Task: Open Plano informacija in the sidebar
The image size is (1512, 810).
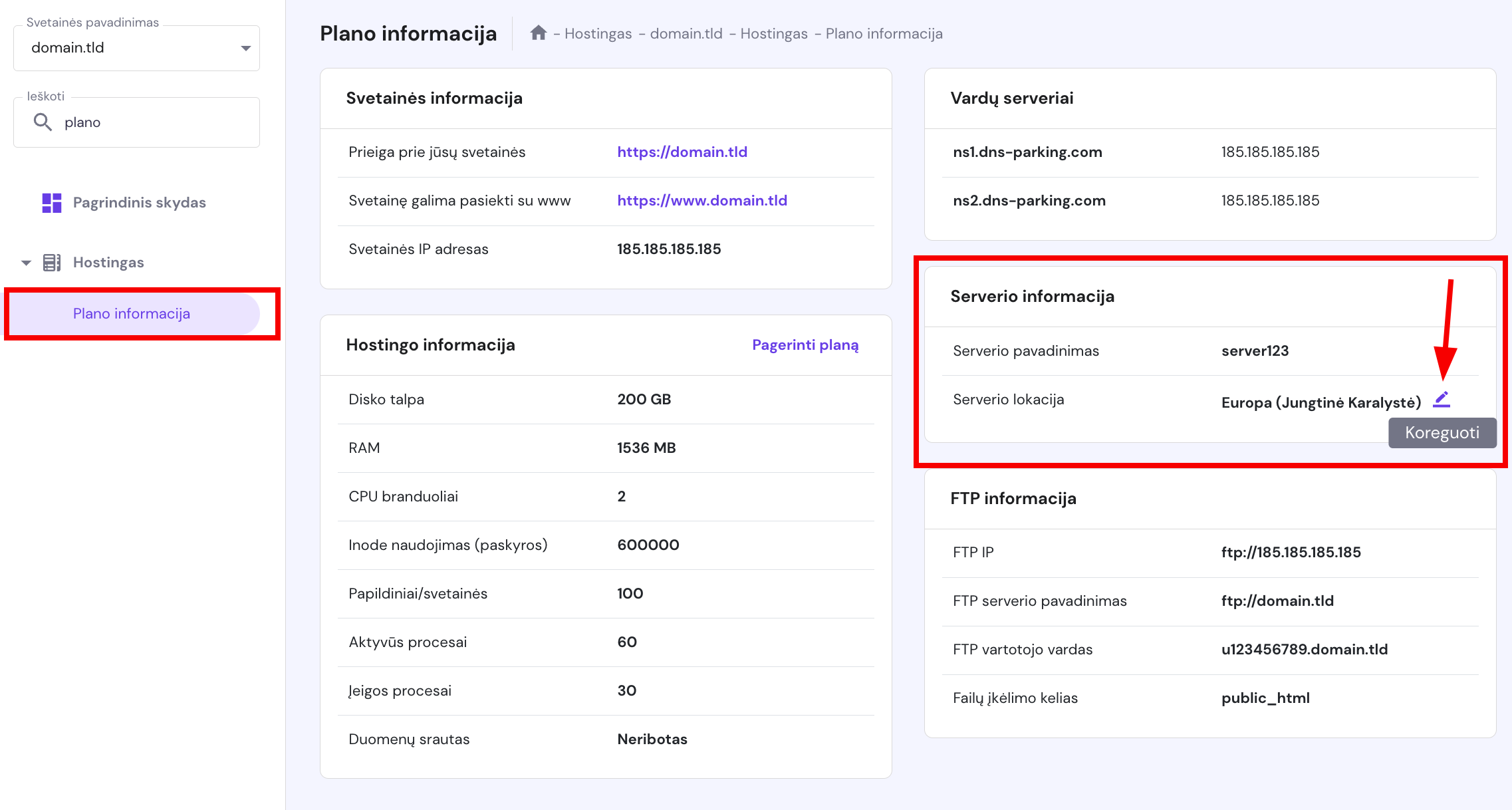Action: (x=131, y=313)
